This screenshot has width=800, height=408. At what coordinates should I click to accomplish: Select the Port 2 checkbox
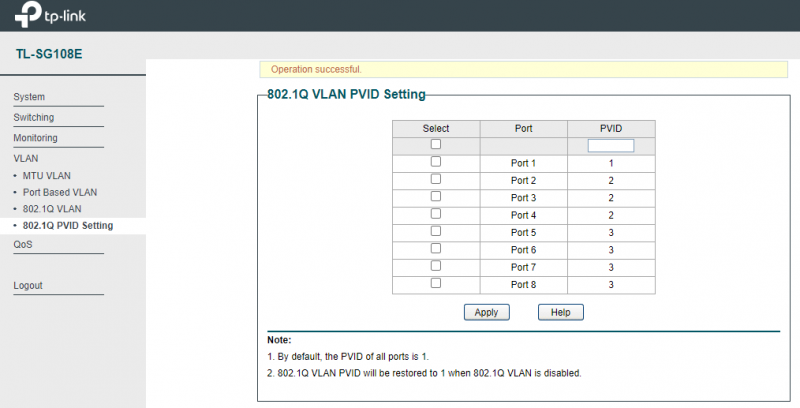pyautogui.click(x=435, y=179)
